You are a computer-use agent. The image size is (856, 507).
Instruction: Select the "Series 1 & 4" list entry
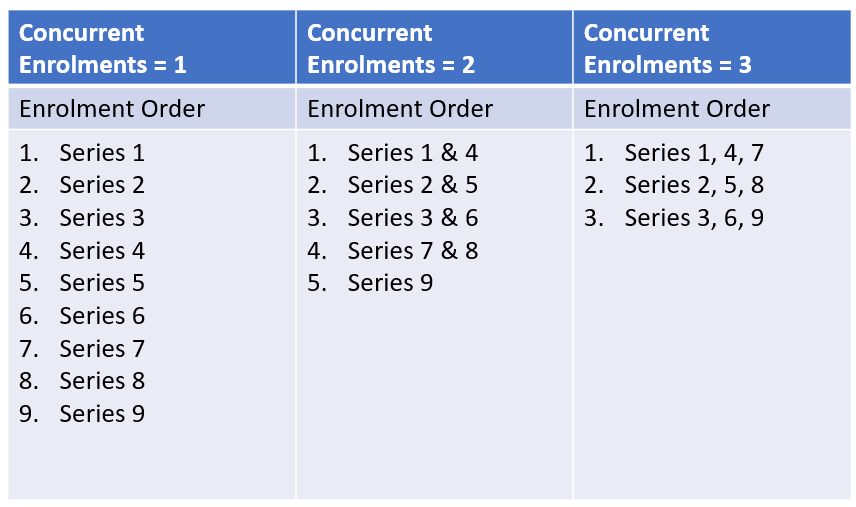(412, 153)
